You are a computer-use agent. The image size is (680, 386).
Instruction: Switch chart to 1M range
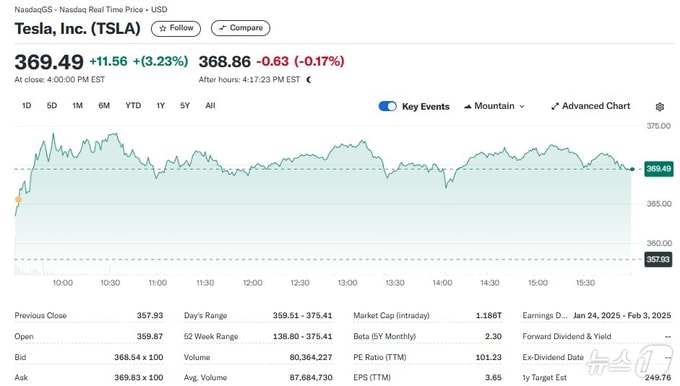[77, 105]
